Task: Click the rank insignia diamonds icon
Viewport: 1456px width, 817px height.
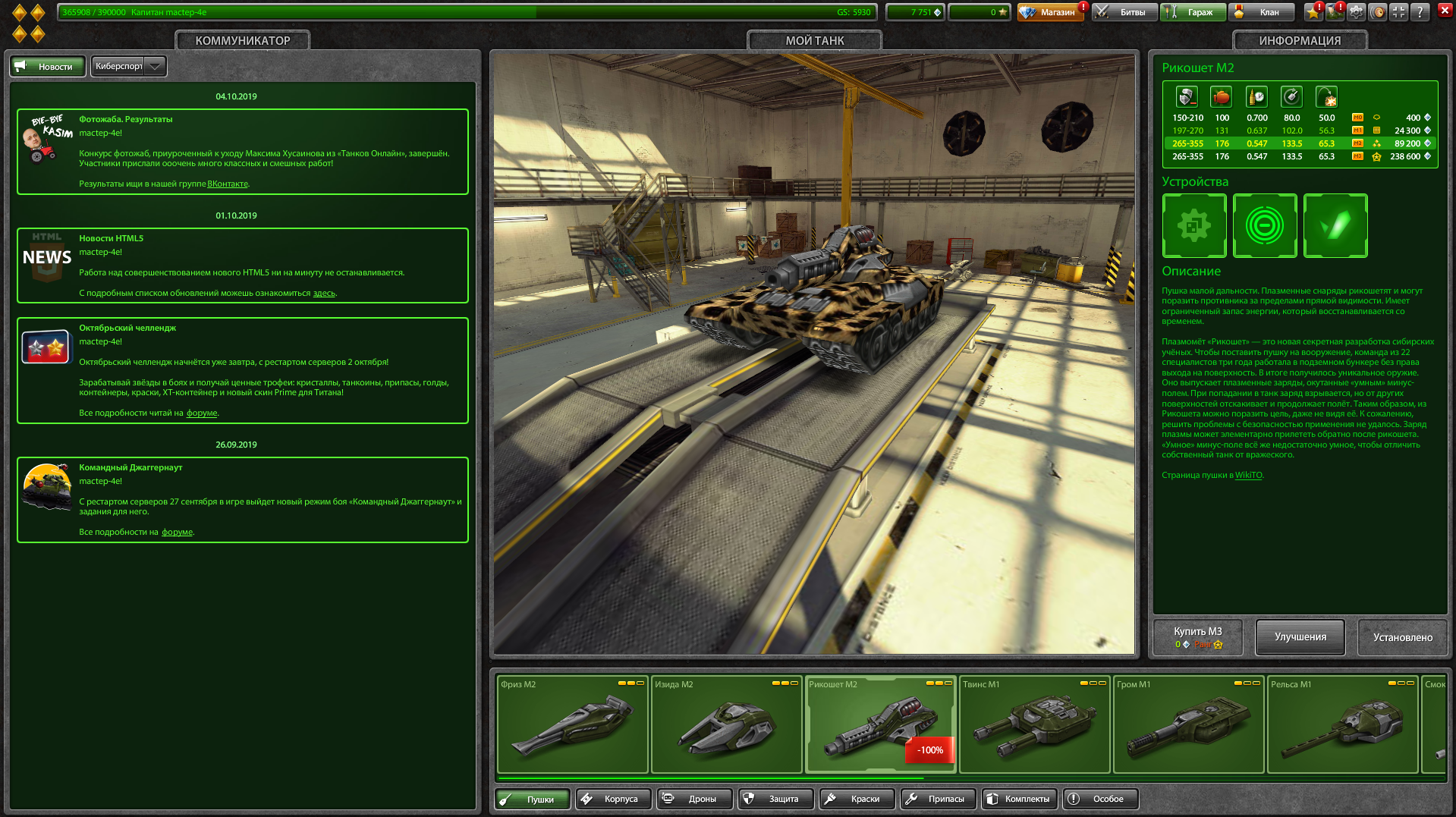Action: [x=29, y=23]
